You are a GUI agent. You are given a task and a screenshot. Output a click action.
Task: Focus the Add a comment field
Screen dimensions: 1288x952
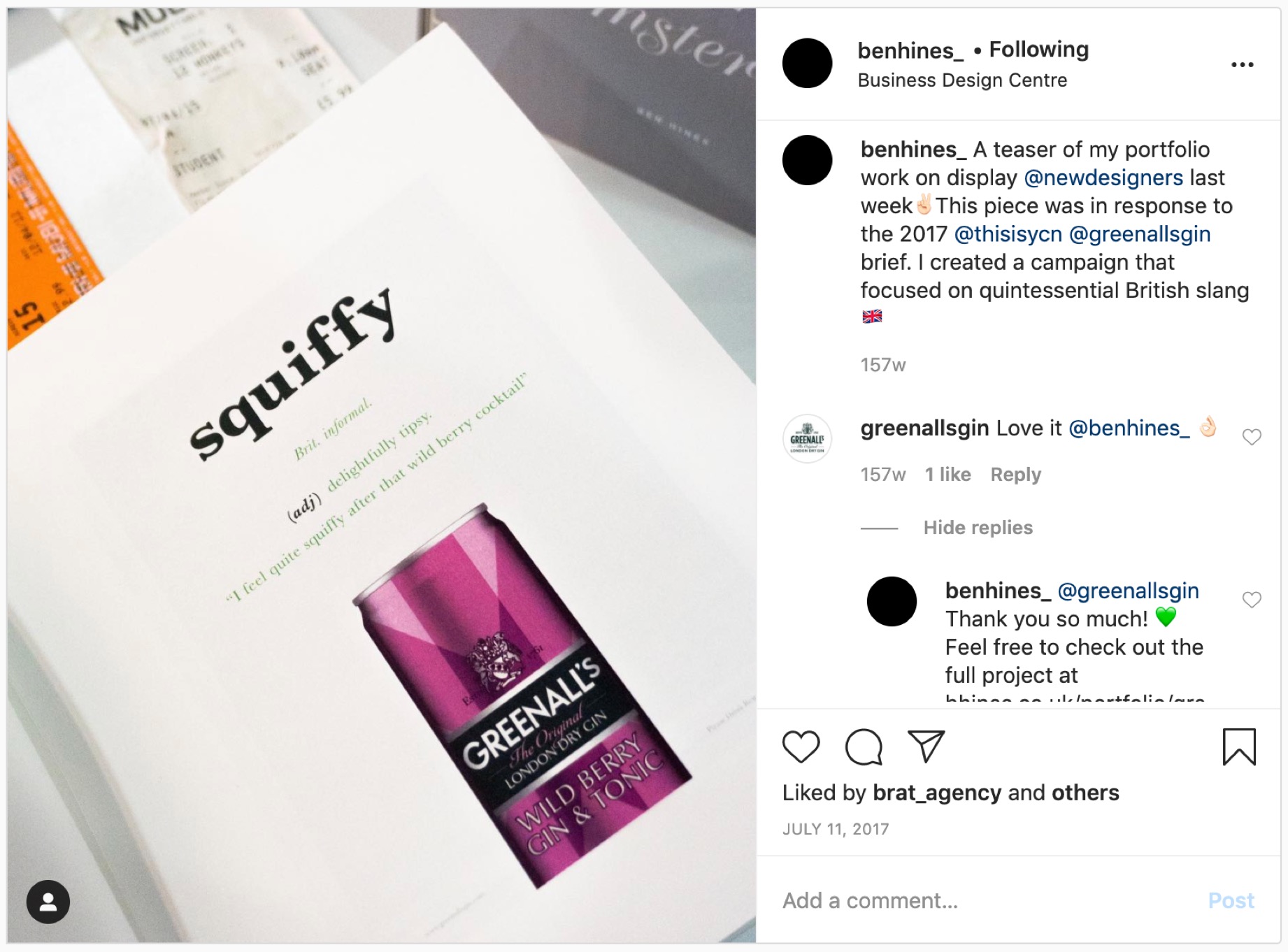(x=986, y=900)
